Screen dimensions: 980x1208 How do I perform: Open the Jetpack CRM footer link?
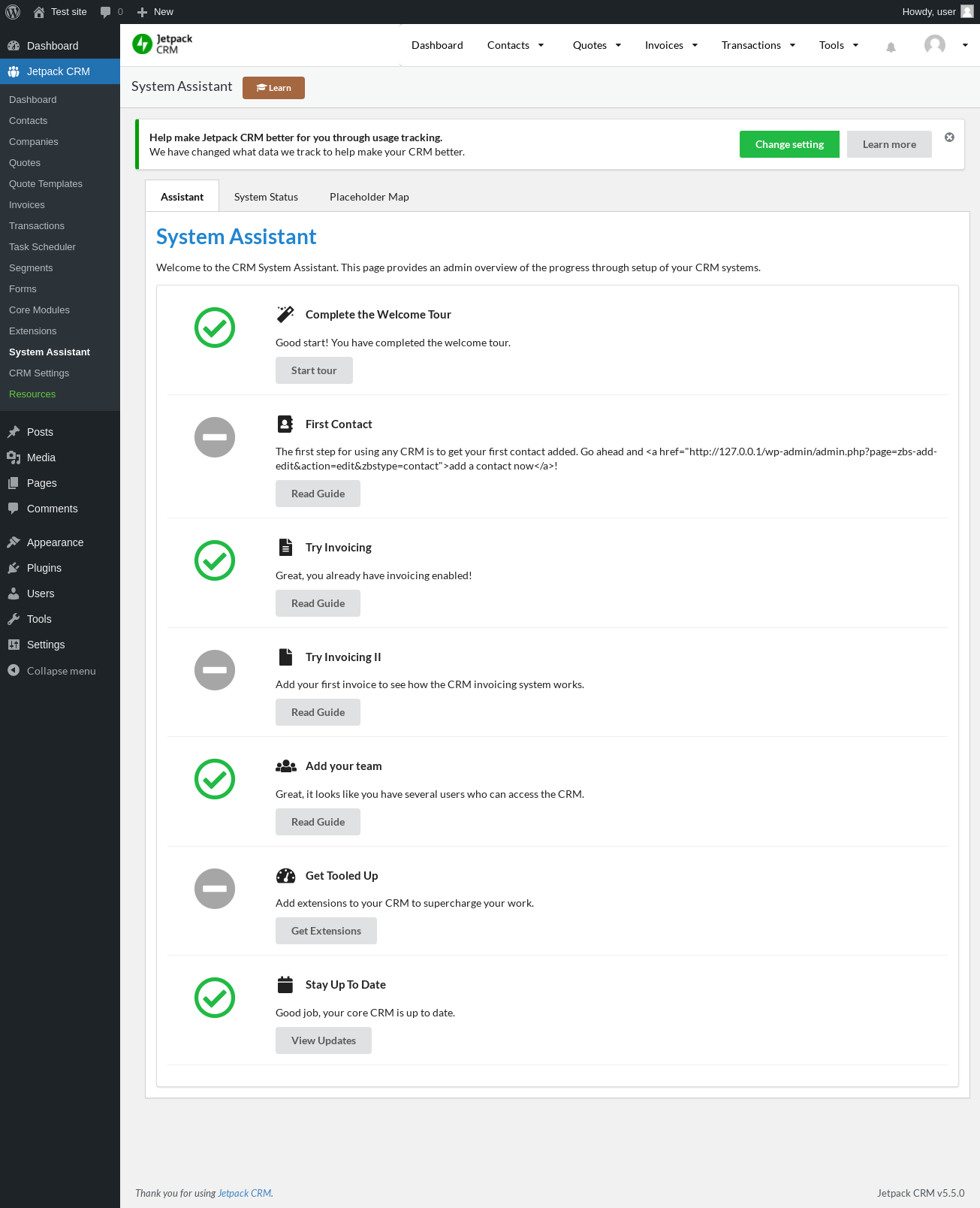point(244,1193)
